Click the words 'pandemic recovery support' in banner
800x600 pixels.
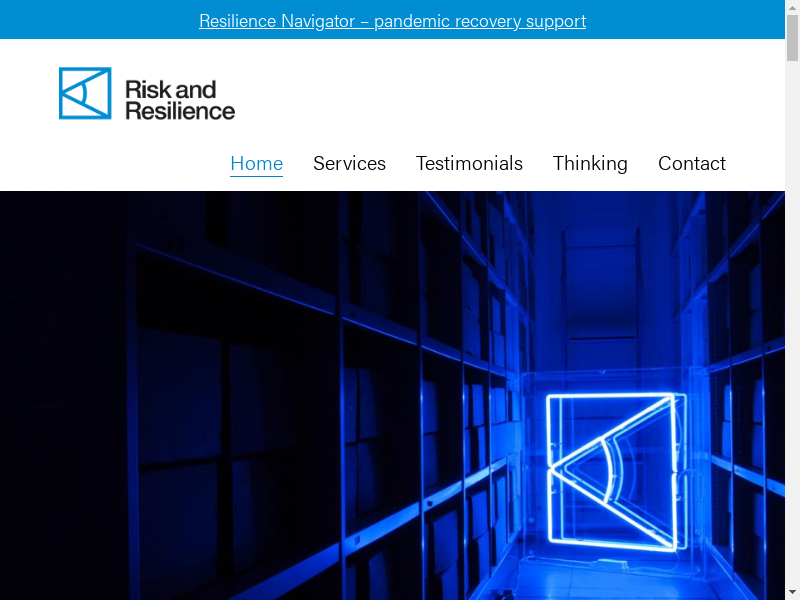pos(480,21)
